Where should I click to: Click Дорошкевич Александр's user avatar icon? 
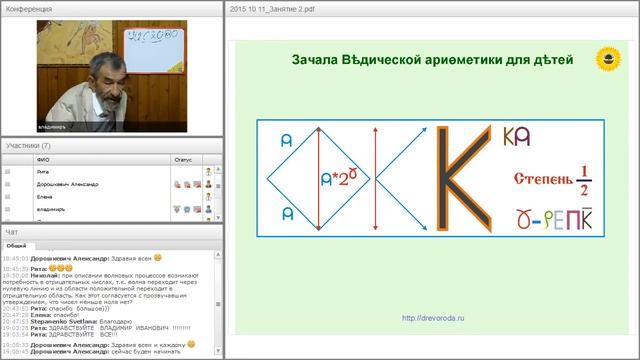pos(209,184)
